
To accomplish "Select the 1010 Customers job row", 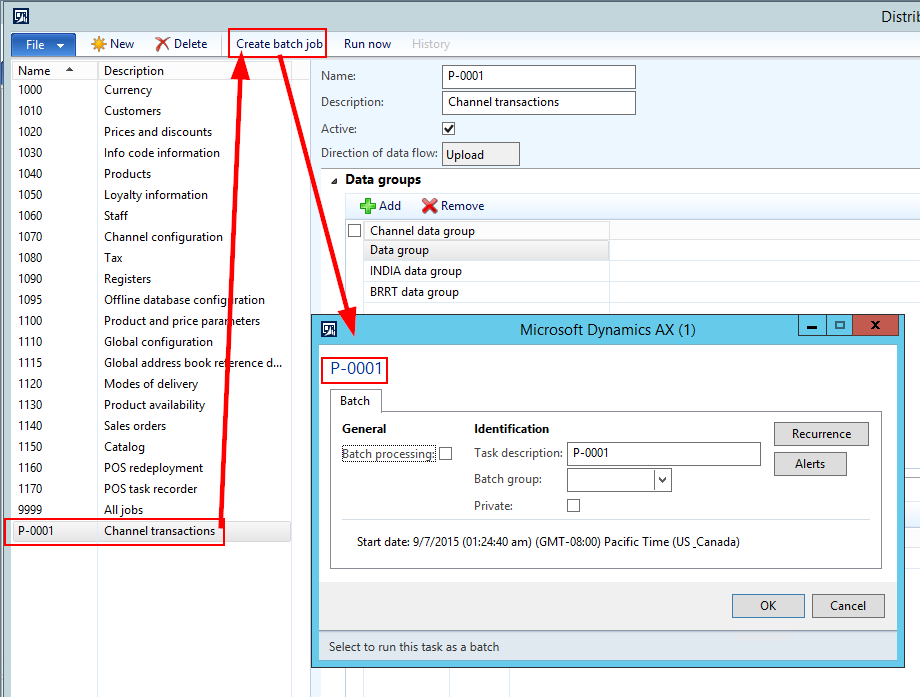I will [151, 111].
